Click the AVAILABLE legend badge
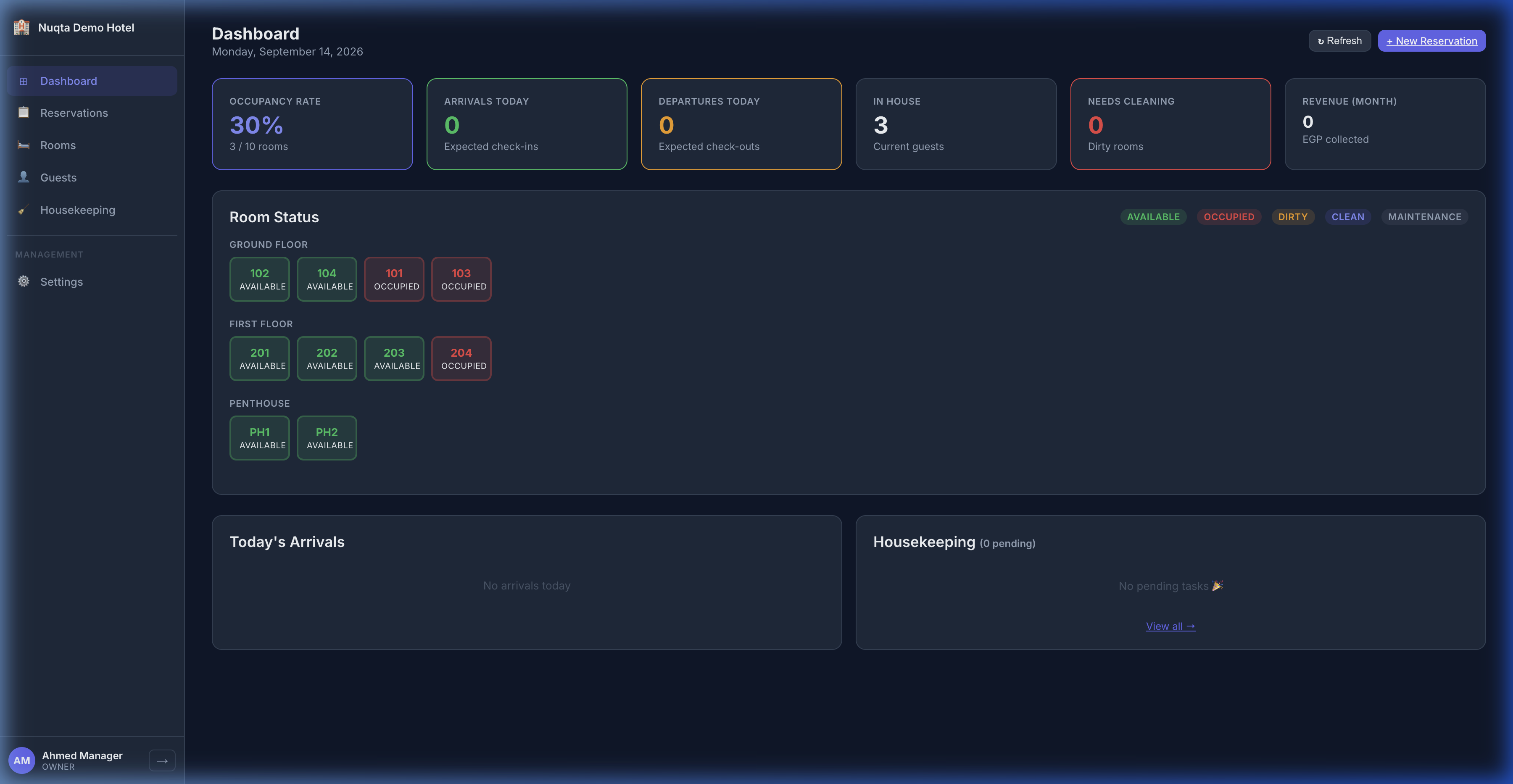Screen dimensions: 1513x784 (x=1154, y=217)
